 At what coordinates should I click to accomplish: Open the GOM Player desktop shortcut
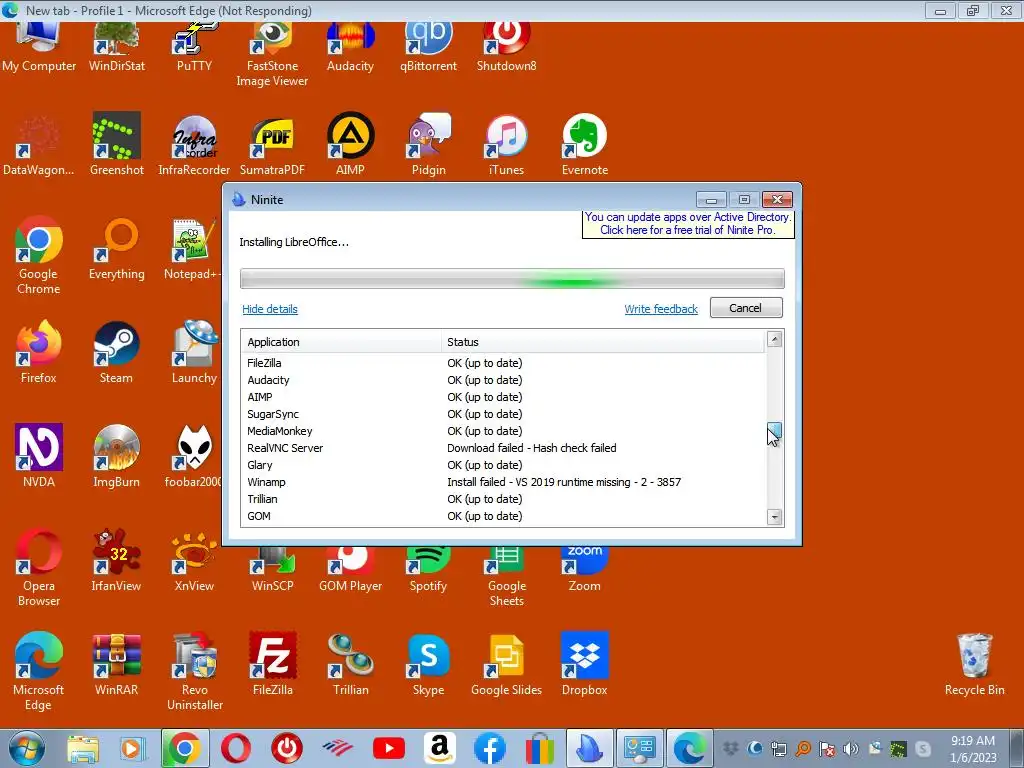tap(351, 568)
